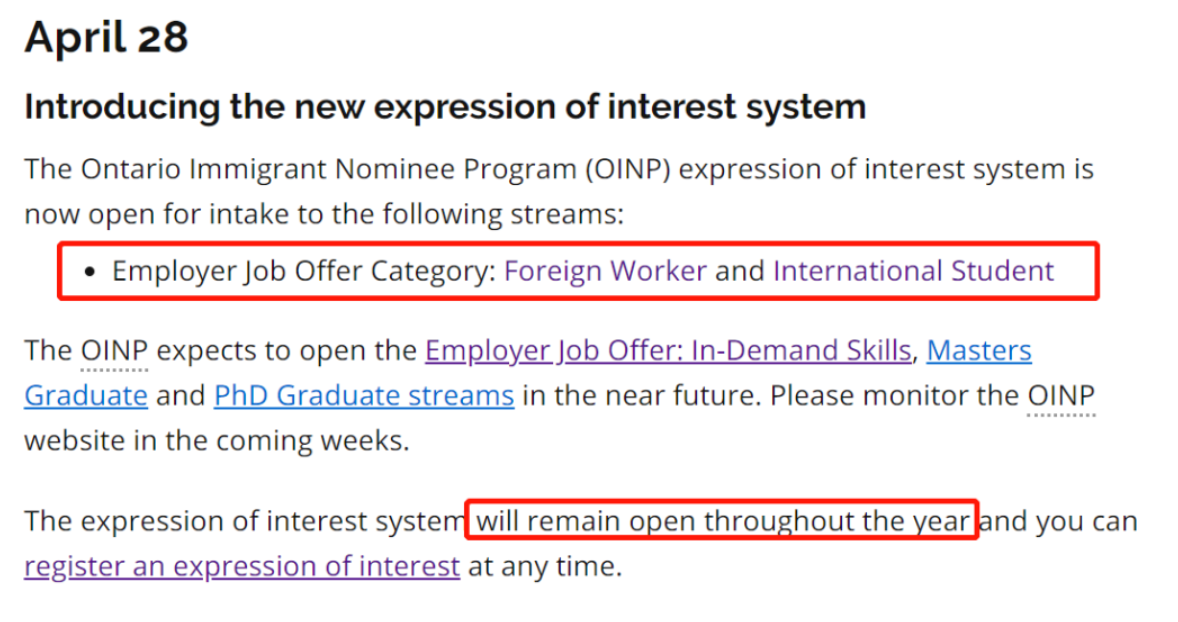The width and height of the screenshot is (1178, 622).
Task: Open the Foreign Worker stream link
Action: pyautogui.click(x=605, y=271)
